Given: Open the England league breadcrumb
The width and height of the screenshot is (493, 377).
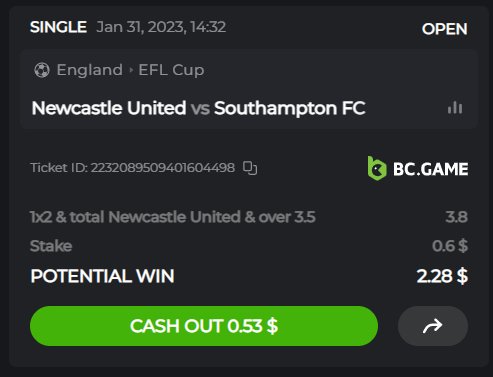Looking at the screenshot, I should pyautogui.click(x=90, y=70).
